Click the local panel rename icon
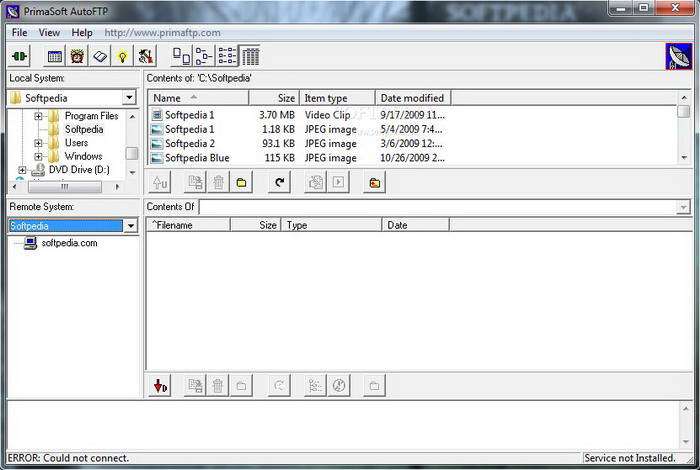The width and height of the screenshot is (700, 470). pyautogui.click(x=195, y=183)
